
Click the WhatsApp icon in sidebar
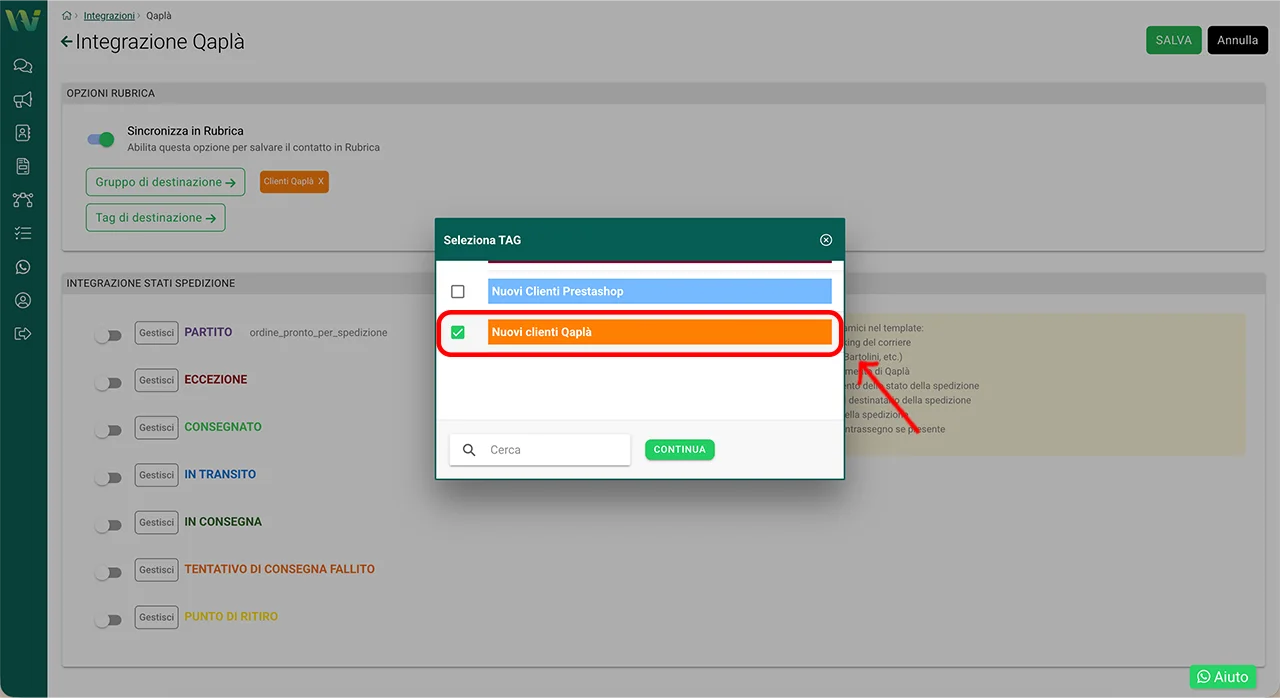[x=23, y=267]
